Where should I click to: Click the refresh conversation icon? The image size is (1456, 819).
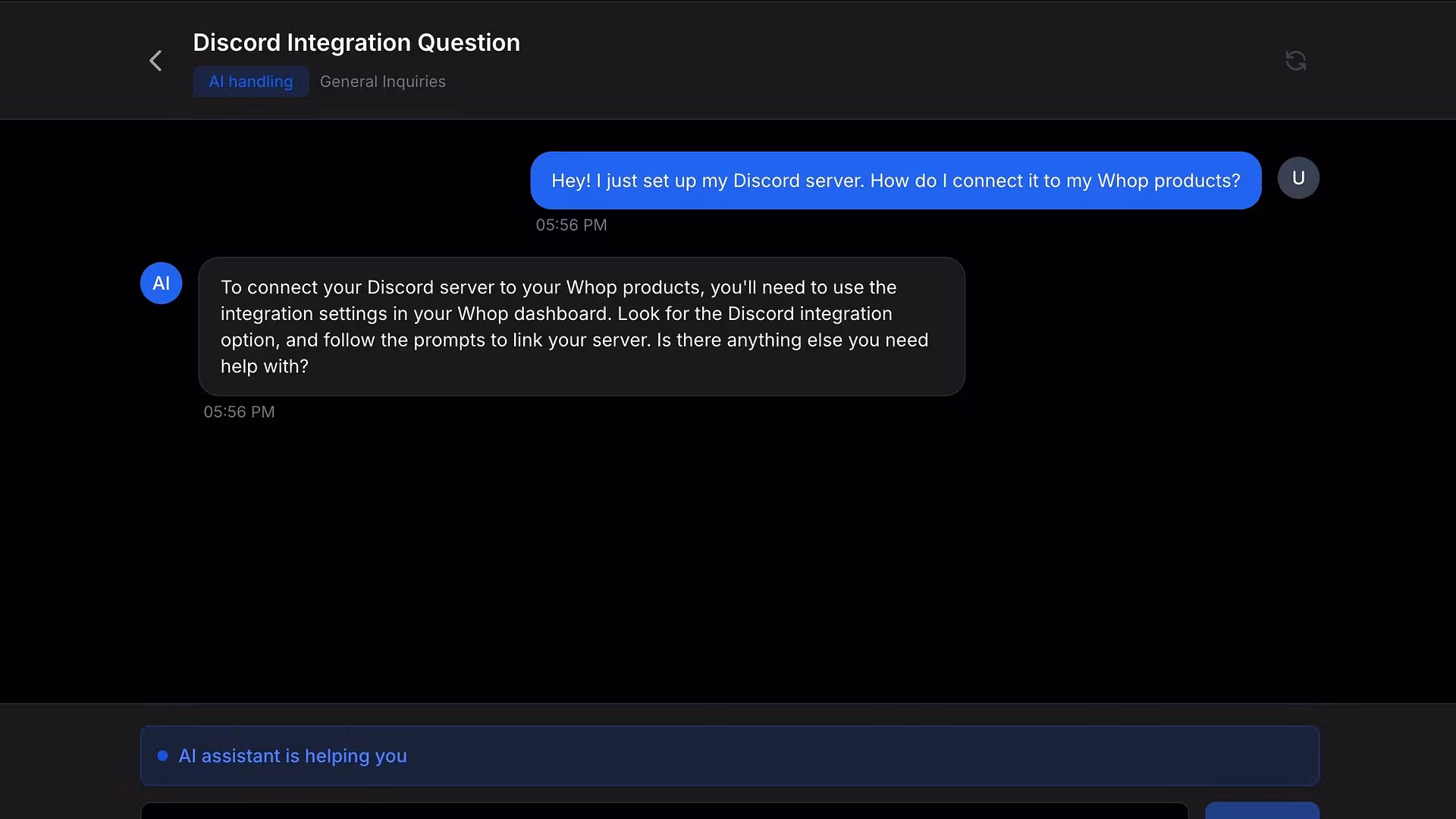[x=1295, y=61]
